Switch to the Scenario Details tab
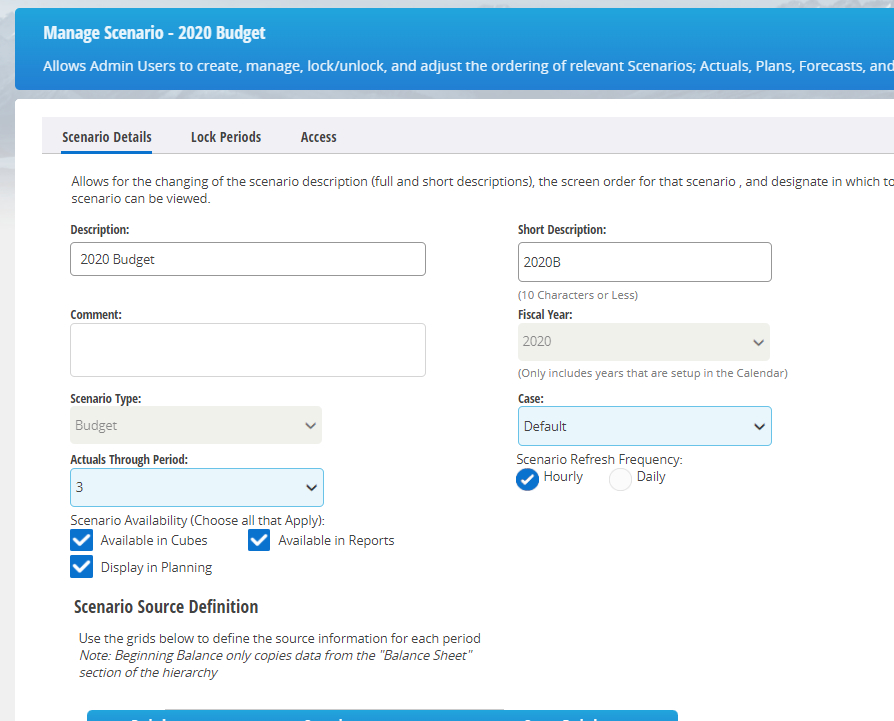Image resolution: width=894 pixels, height=721 pixels. point(107,137)
